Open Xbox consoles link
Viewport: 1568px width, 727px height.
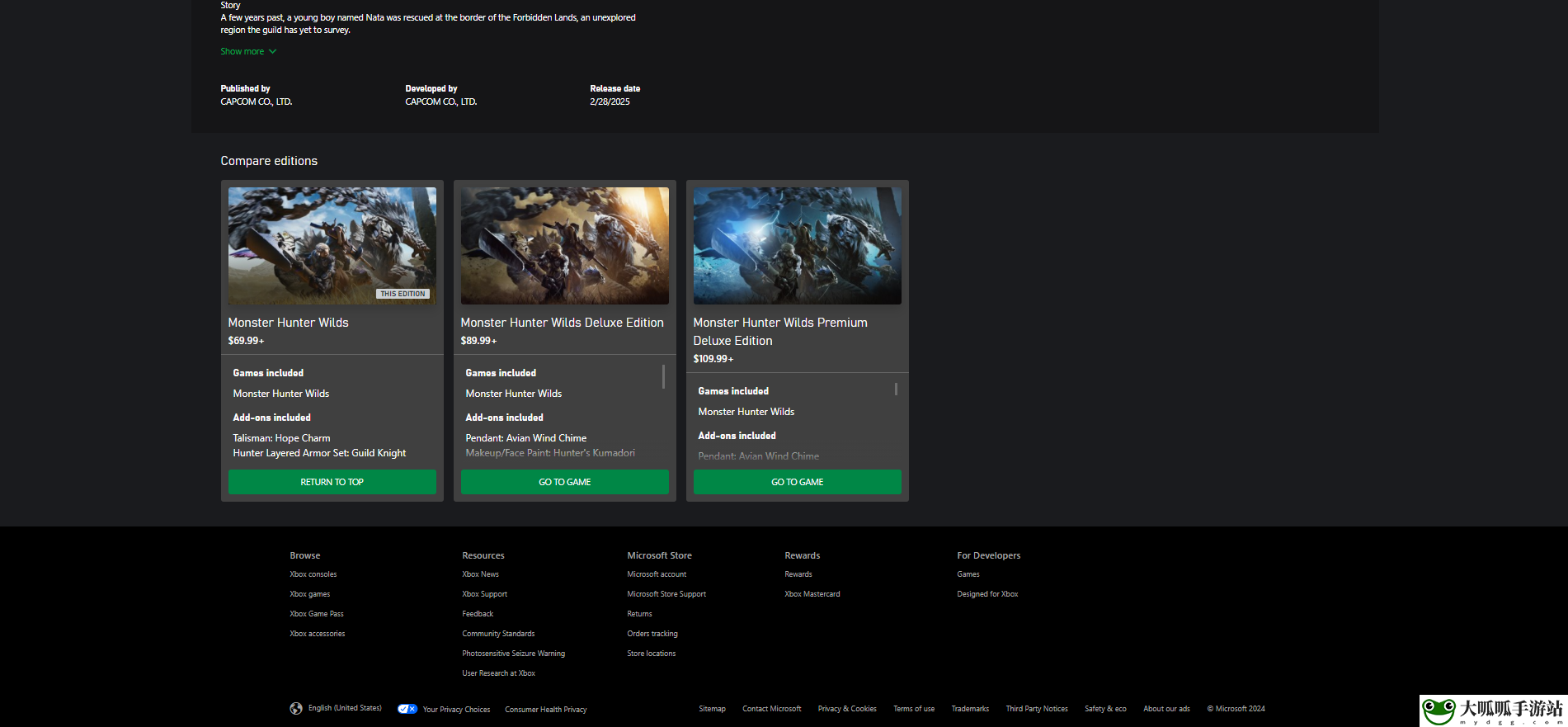click(313, 574)
